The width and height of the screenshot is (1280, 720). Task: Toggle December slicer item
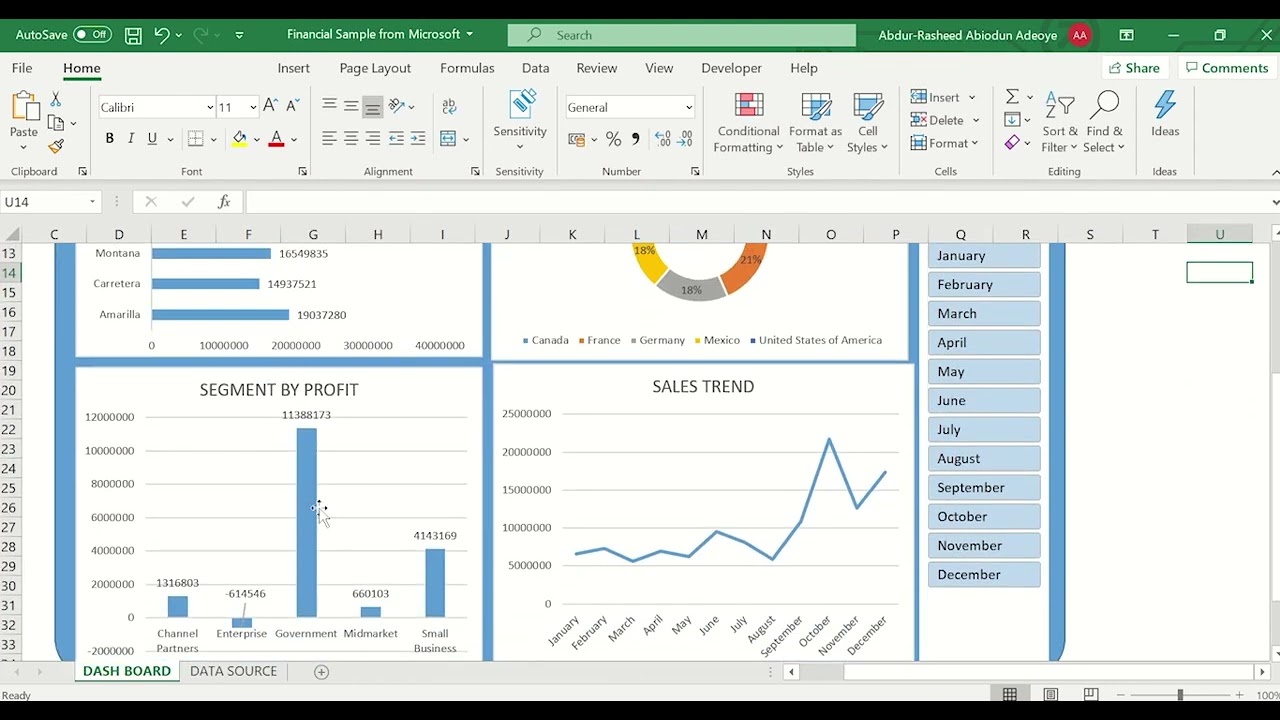tap(984, 575)
